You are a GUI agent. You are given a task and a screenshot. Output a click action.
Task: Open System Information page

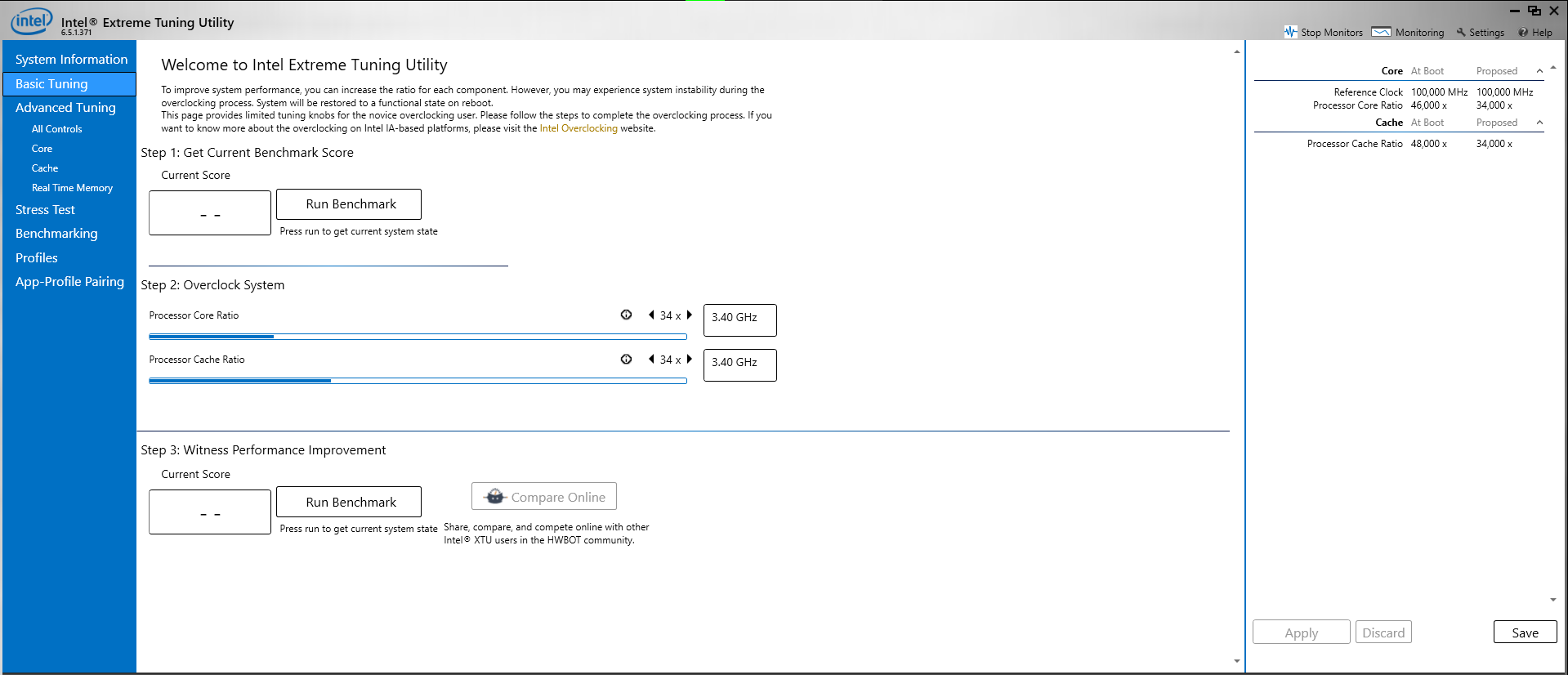(x=70, y=60)
